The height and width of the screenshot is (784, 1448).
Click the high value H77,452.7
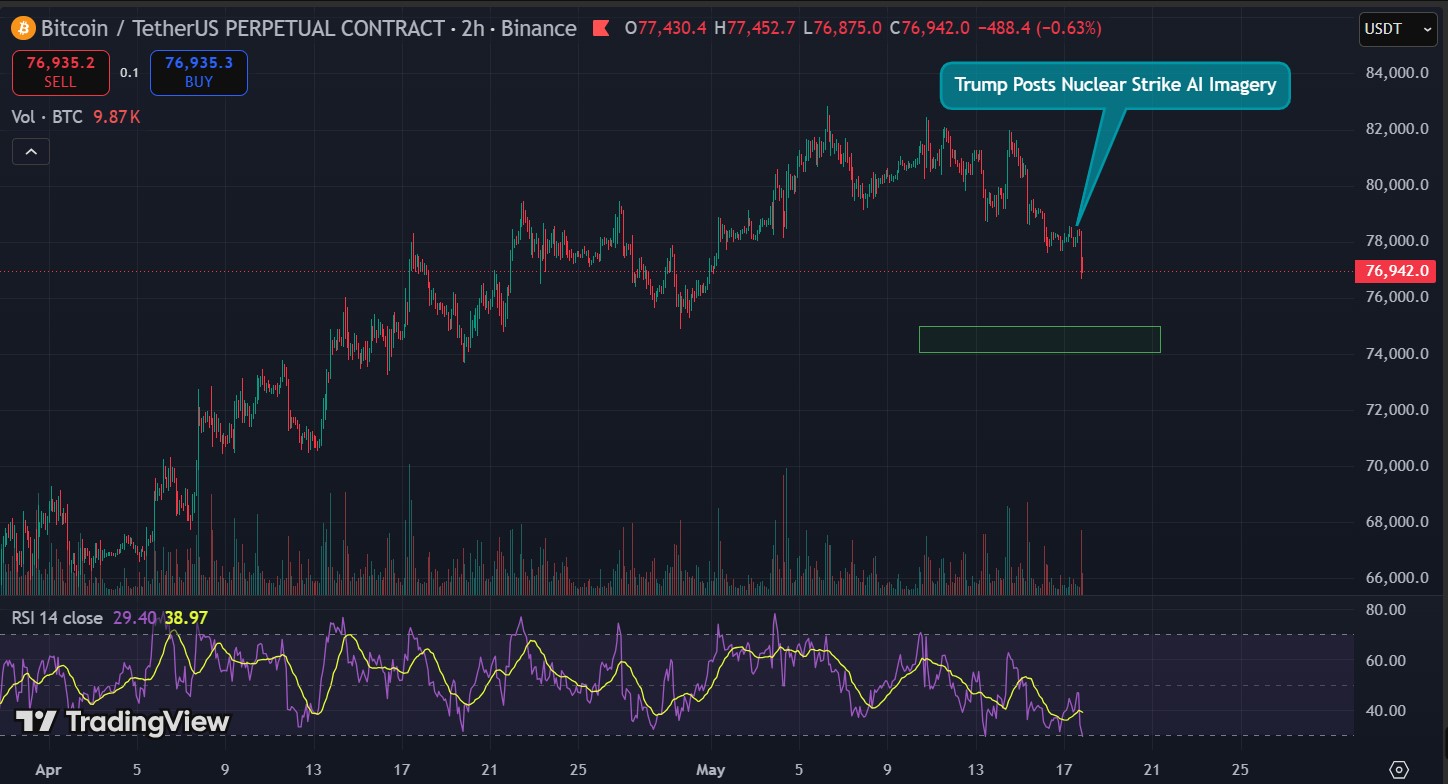tap(755, 28)
